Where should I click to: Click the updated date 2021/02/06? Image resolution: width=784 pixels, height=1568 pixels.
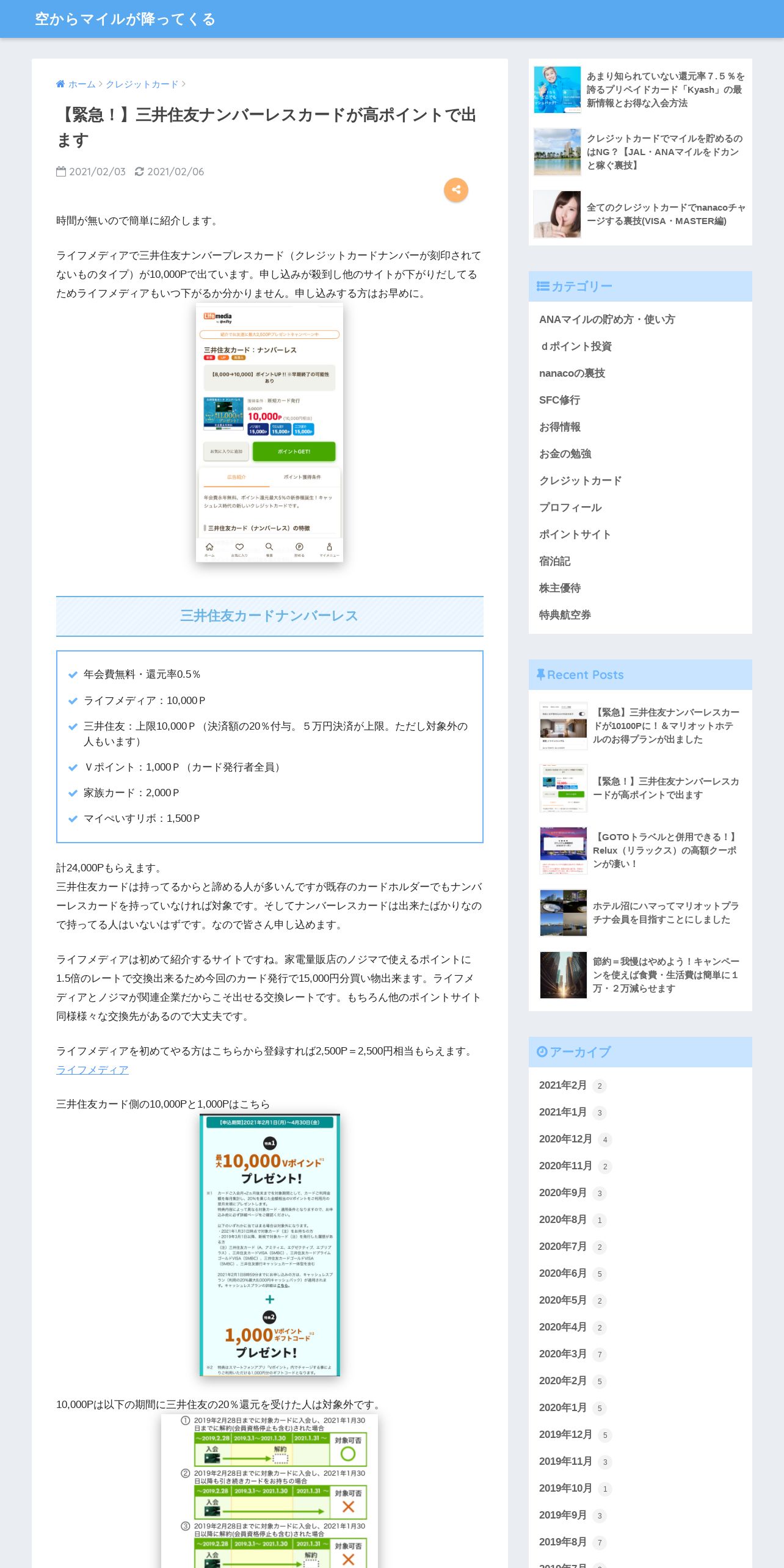coord(175,172)
